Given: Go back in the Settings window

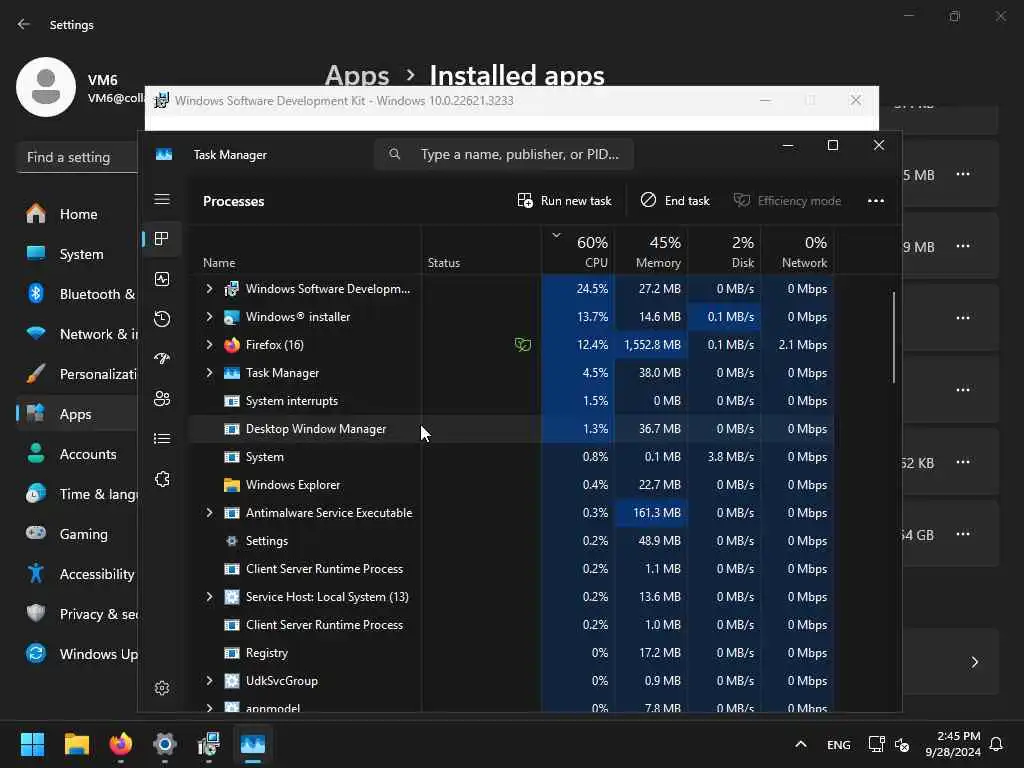Looking at the screenshot, I should click(x=24, y=24).
